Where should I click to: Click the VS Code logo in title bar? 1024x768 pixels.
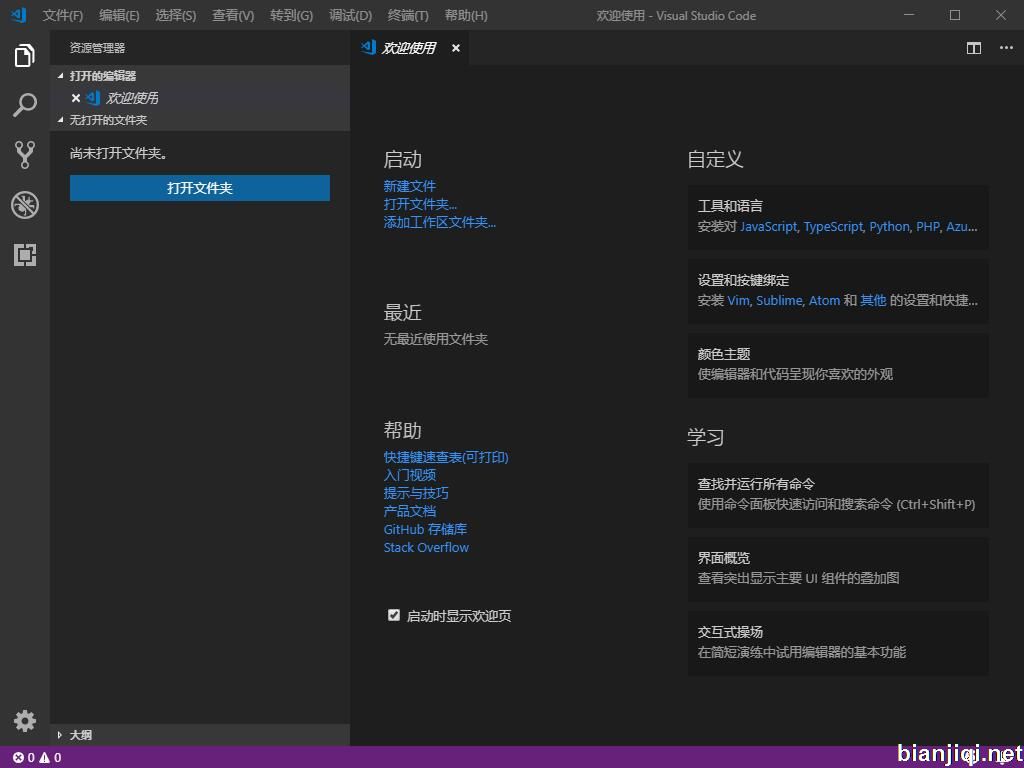[18, 14]
